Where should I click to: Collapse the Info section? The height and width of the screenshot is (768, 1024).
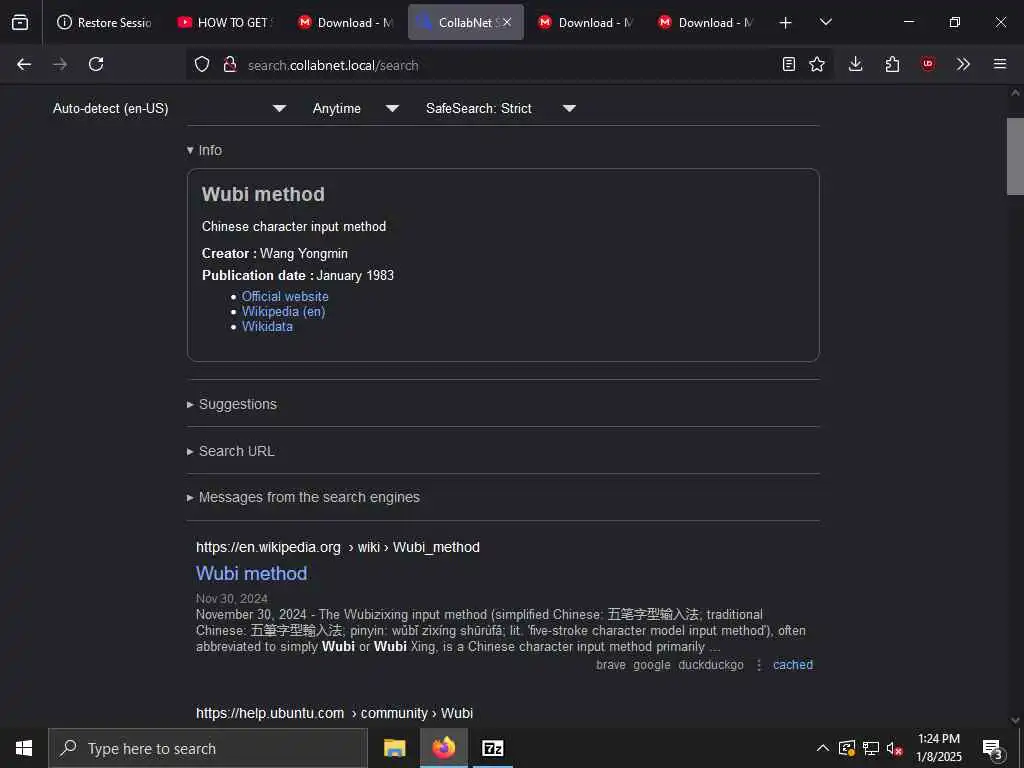(x=204, y=150)
